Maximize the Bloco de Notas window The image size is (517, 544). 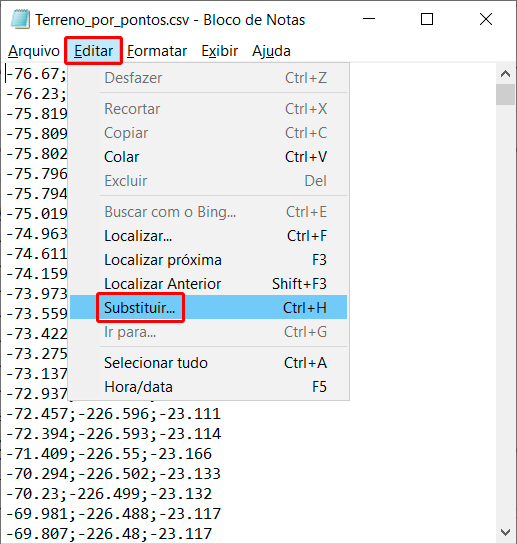coord(427,19)
